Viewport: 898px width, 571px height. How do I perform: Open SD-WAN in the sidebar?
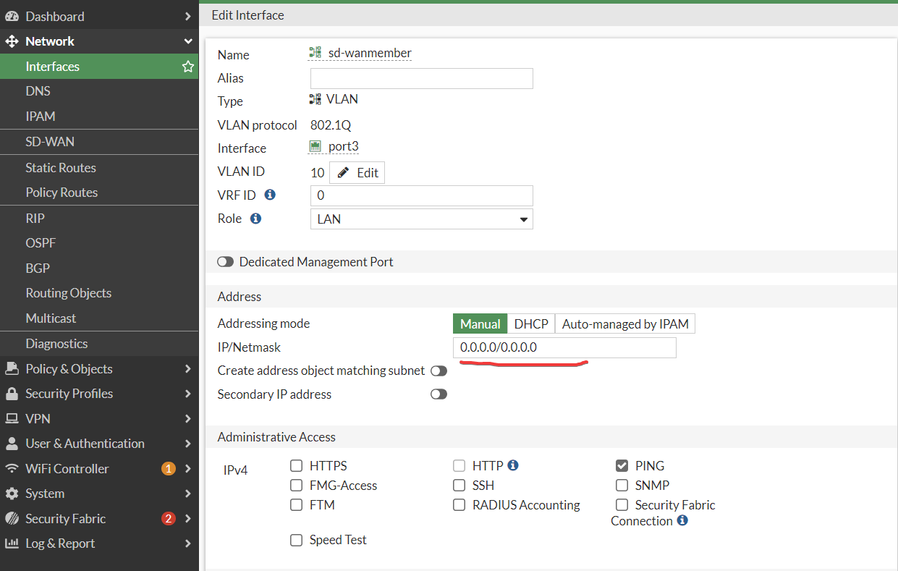(x=50, y=142)
